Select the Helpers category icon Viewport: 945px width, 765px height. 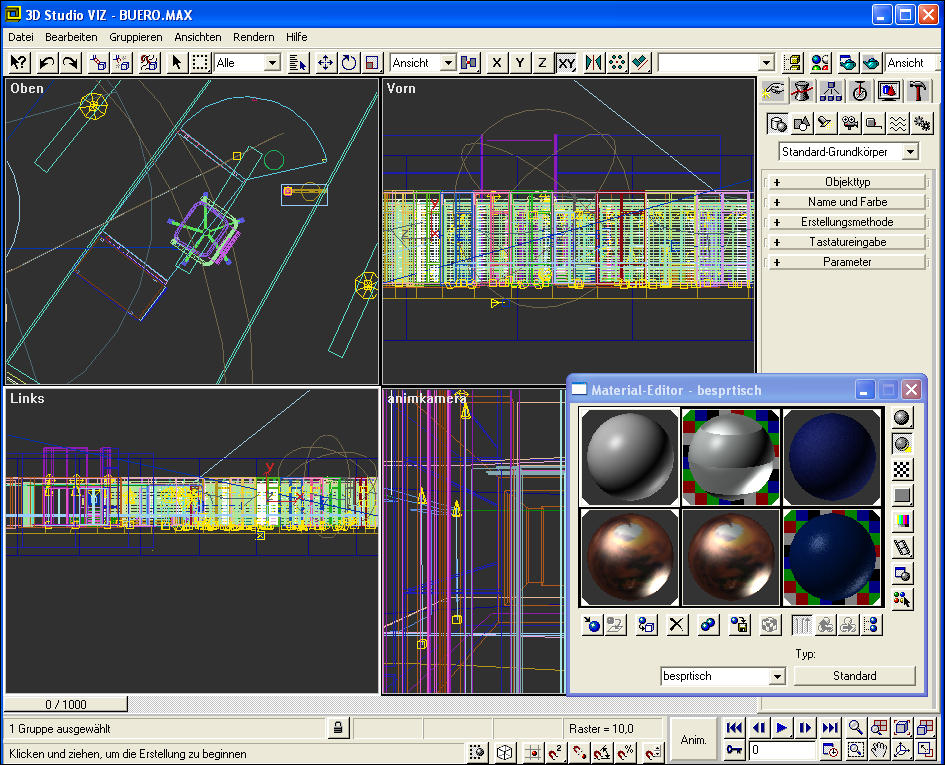pyautogui.click(x=874, y=124)
